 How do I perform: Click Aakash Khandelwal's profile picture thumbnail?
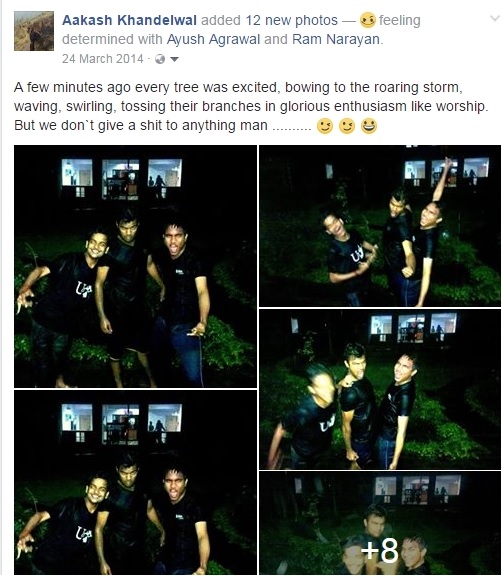click(34, 31)
